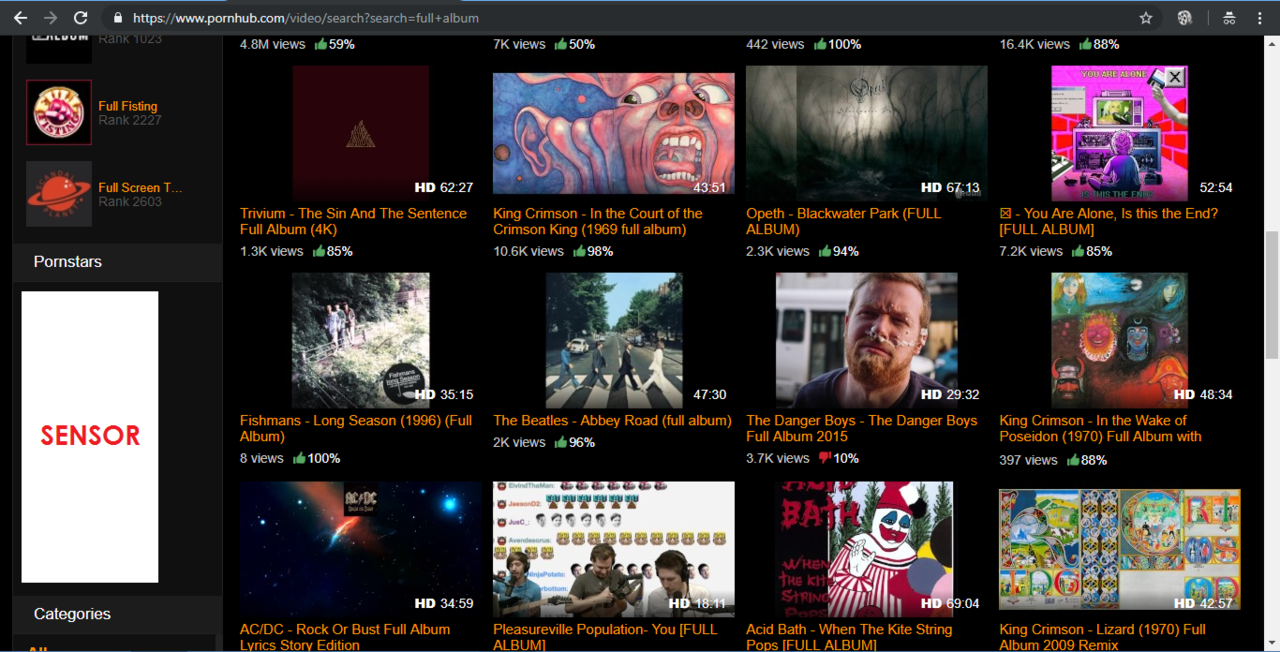This screenshot has height=652, width=1280.
Task: Click thumbs-up icon under You Are Alone video
Action: [x=1079, y=250]
